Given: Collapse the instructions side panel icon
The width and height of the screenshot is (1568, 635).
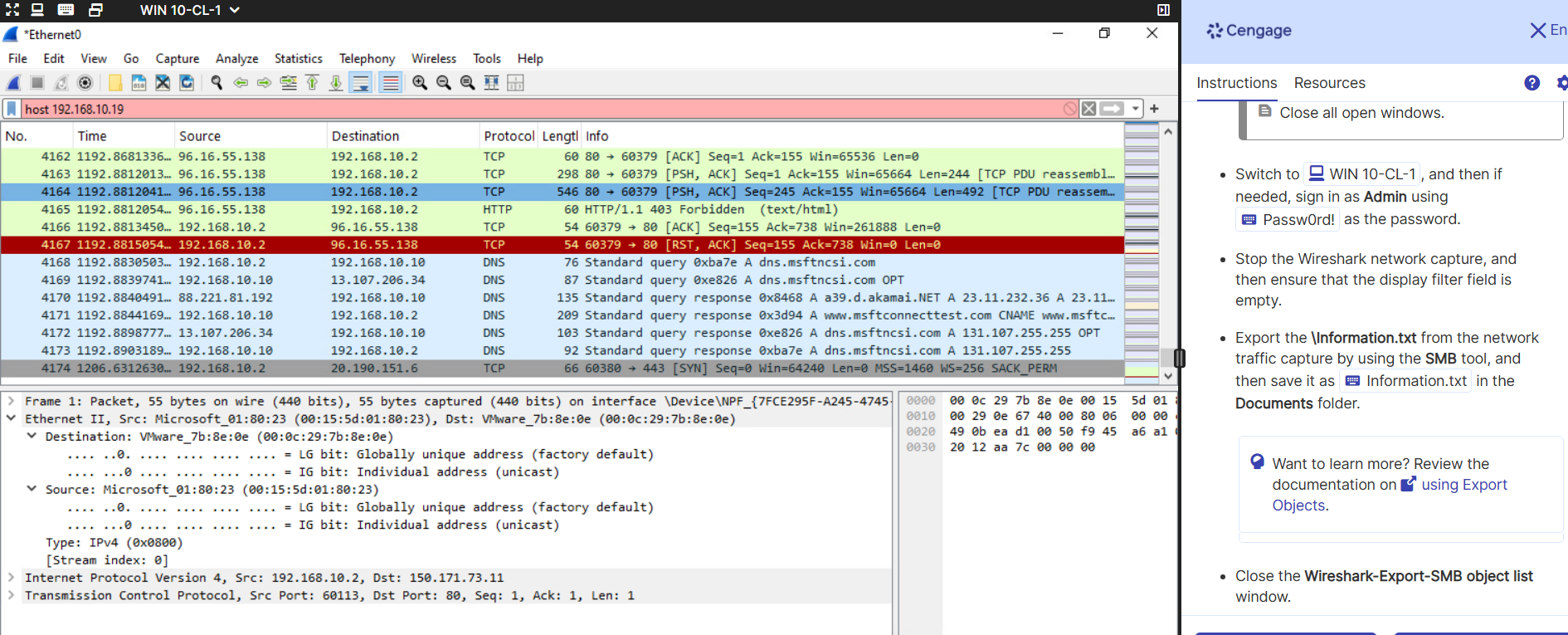Looking at the screenshot, I should [1163, 10].
